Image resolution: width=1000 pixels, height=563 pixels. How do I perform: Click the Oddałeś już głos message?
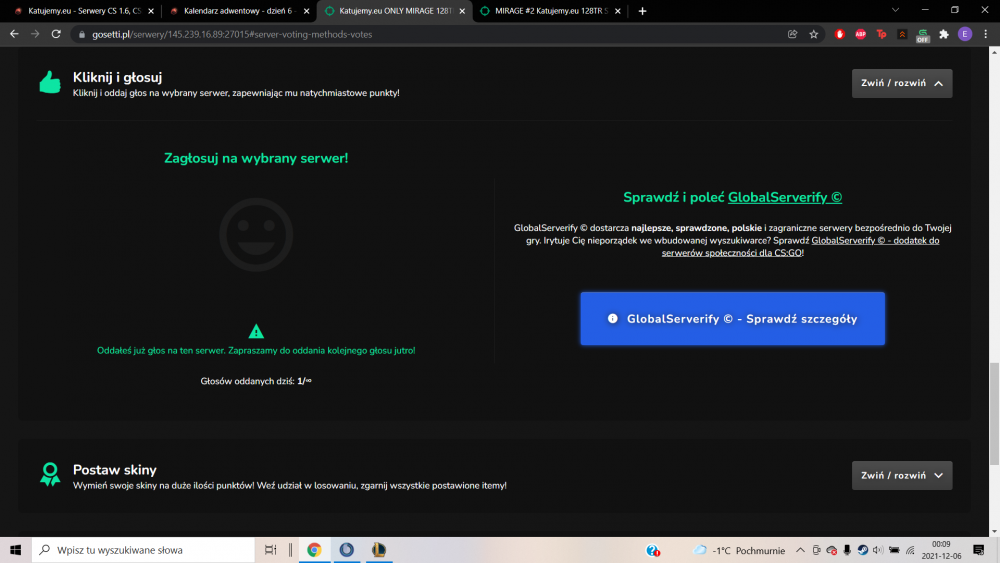click(x=256, y=351)
